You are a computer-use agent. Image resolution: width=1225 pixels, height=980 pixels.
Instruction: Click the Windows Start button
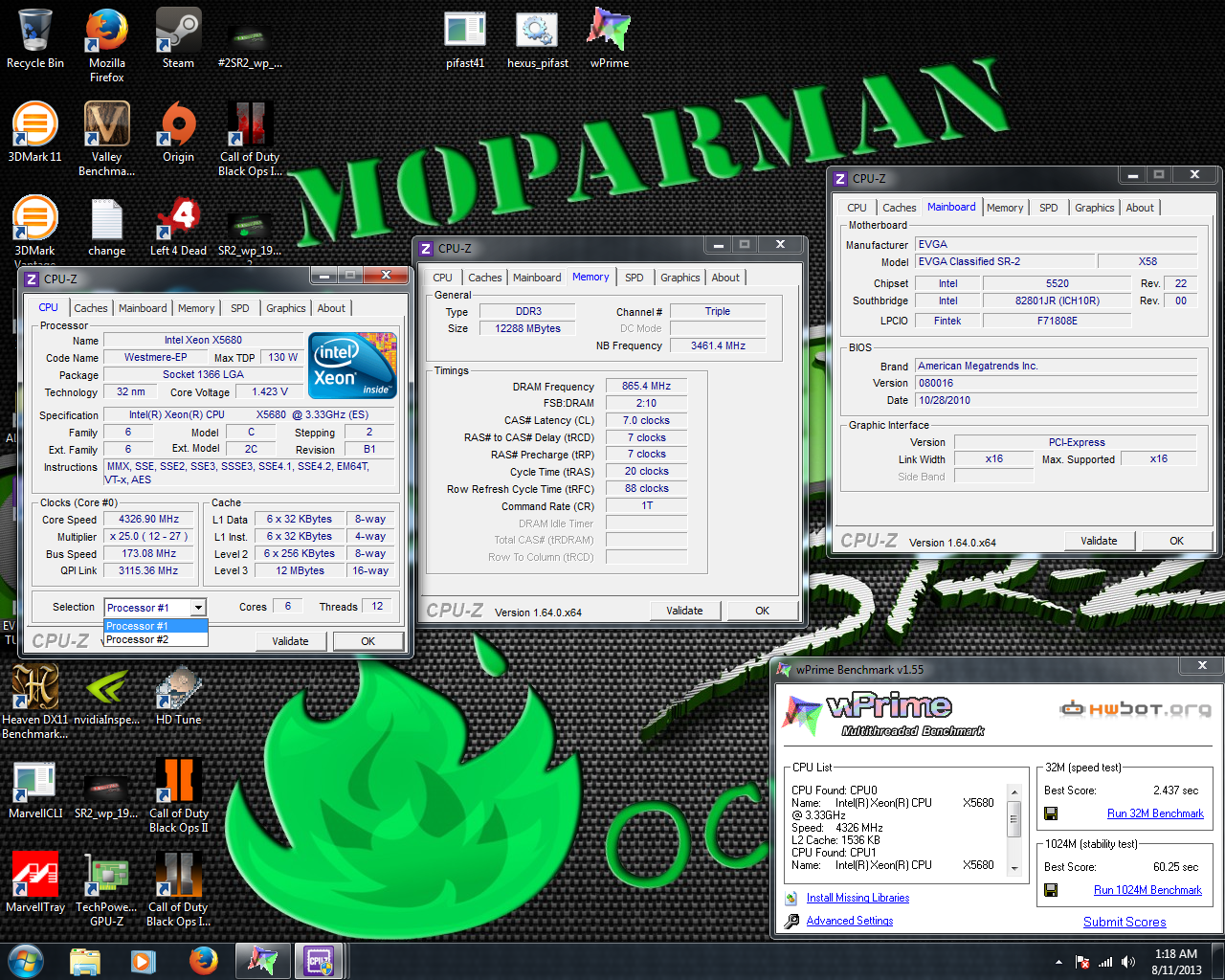click(26, 960)
